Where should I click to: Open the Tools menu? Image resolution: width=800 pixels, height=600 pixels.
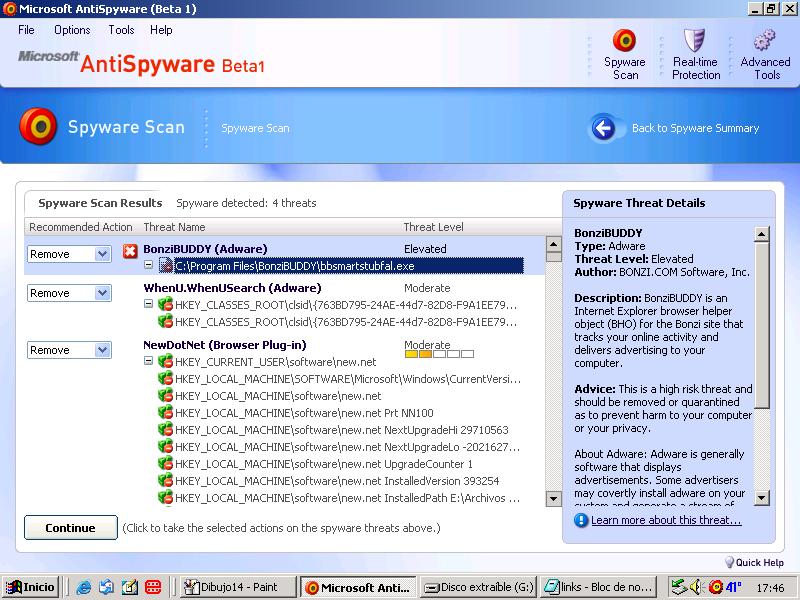pyautogui.click(x=121, y=30)
